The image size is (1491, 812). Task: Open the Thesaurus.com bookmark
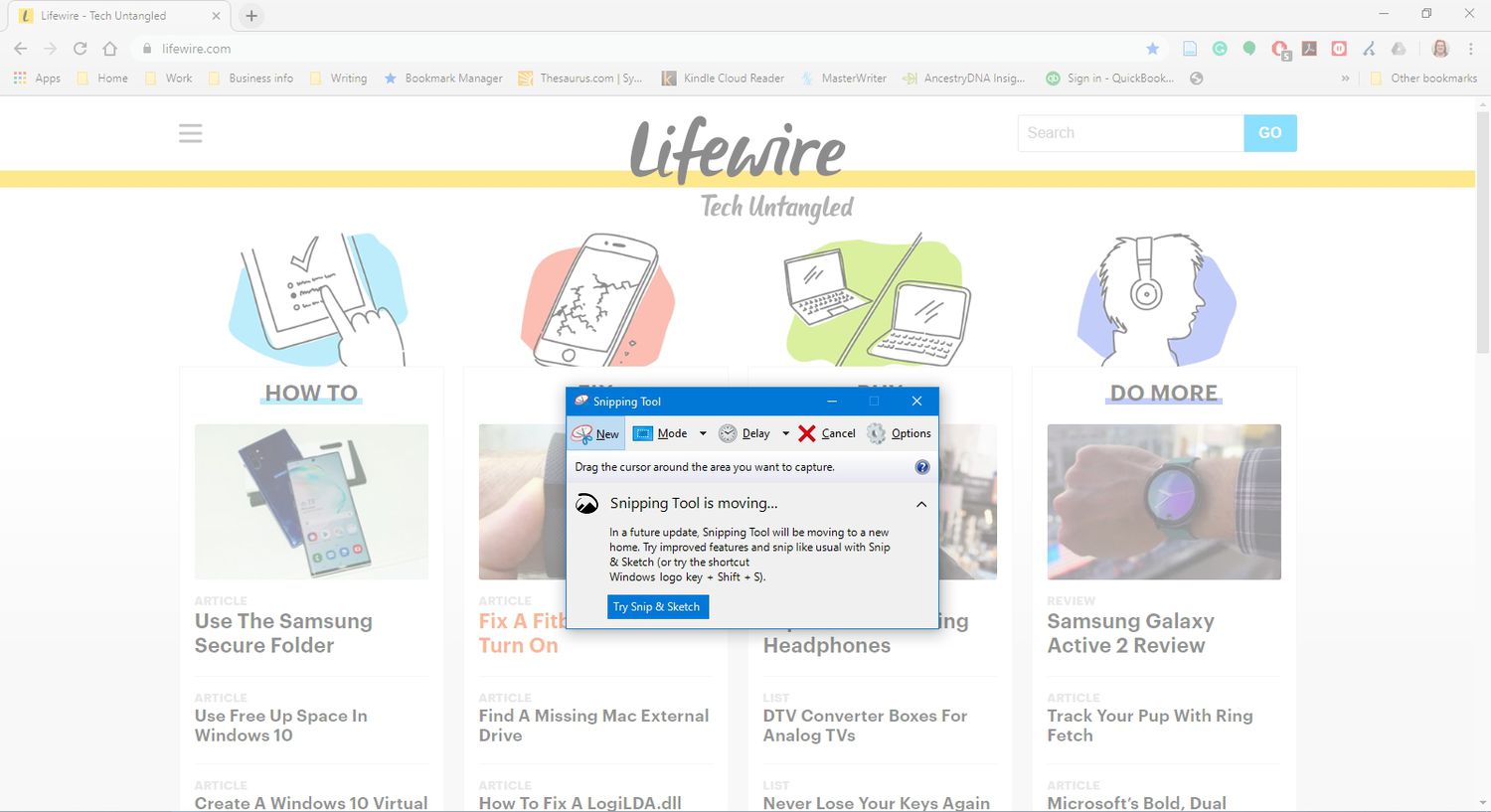pos(580,78)
